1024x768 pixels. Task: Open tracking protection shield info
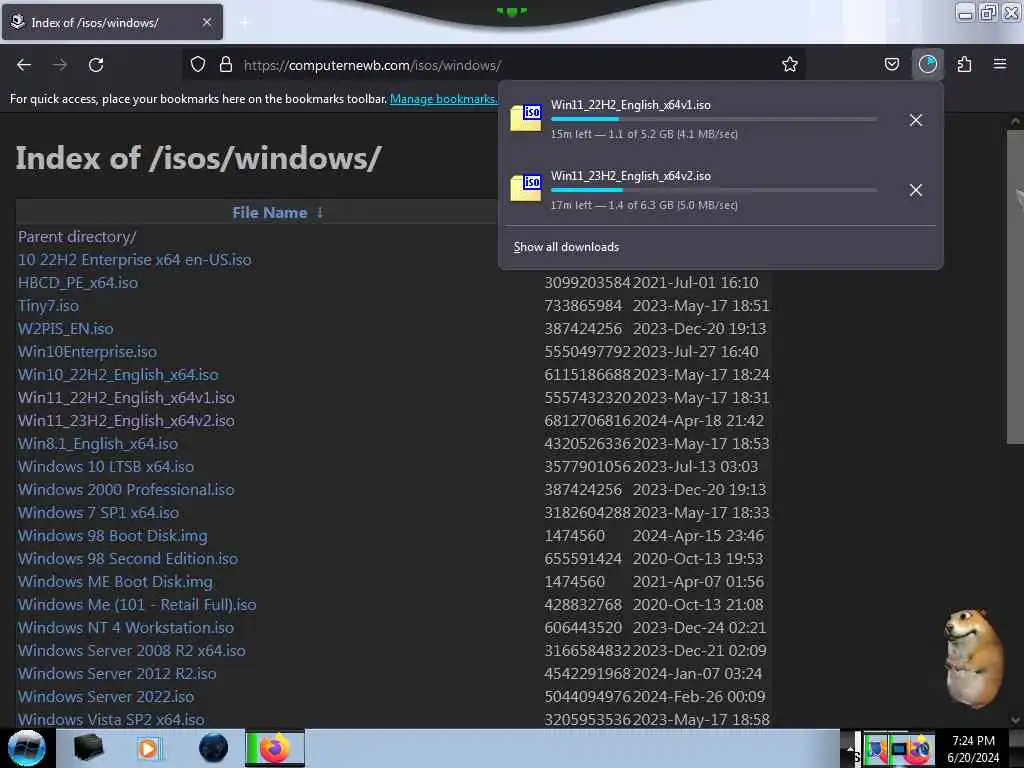(x=198, y=64)
